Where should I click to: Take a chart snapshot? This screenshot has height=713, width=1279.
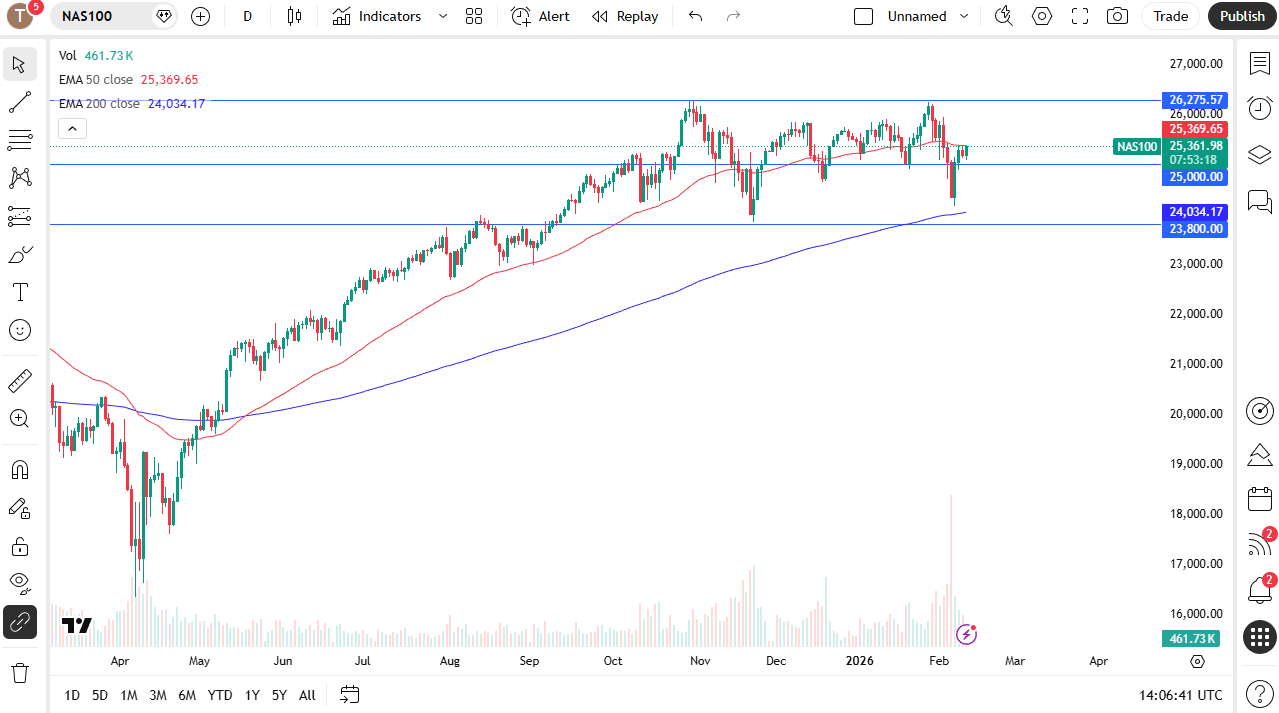click(x=1118, y=16)
